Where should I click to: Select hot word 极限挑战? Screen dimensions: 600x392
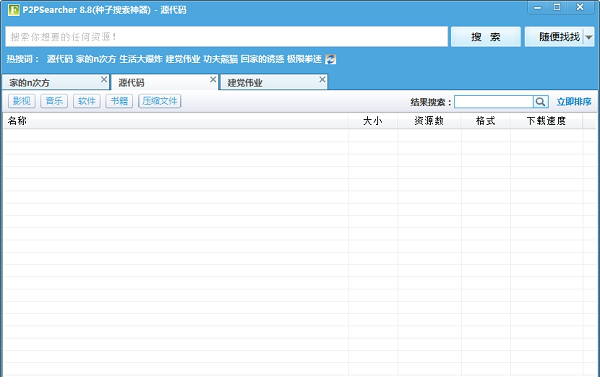(304, 59)
